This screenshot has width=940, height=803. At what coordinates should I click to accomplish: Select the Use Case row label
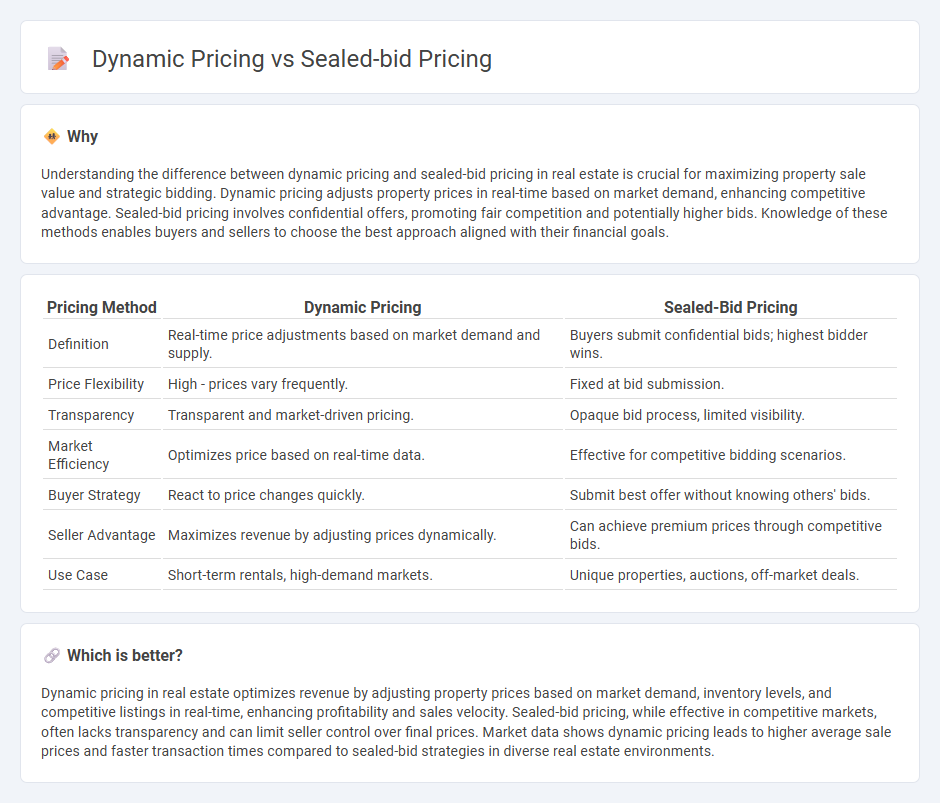tap(78, 576)
